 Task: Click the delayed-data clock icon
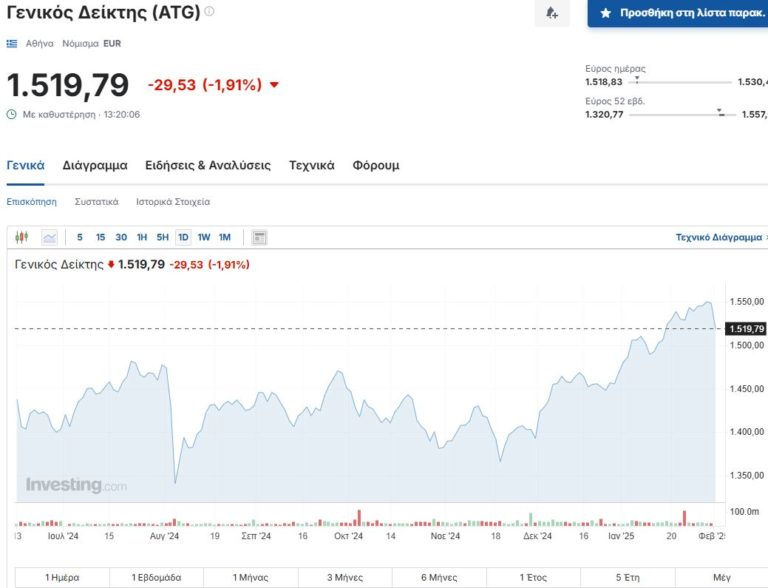pos(12,114)
